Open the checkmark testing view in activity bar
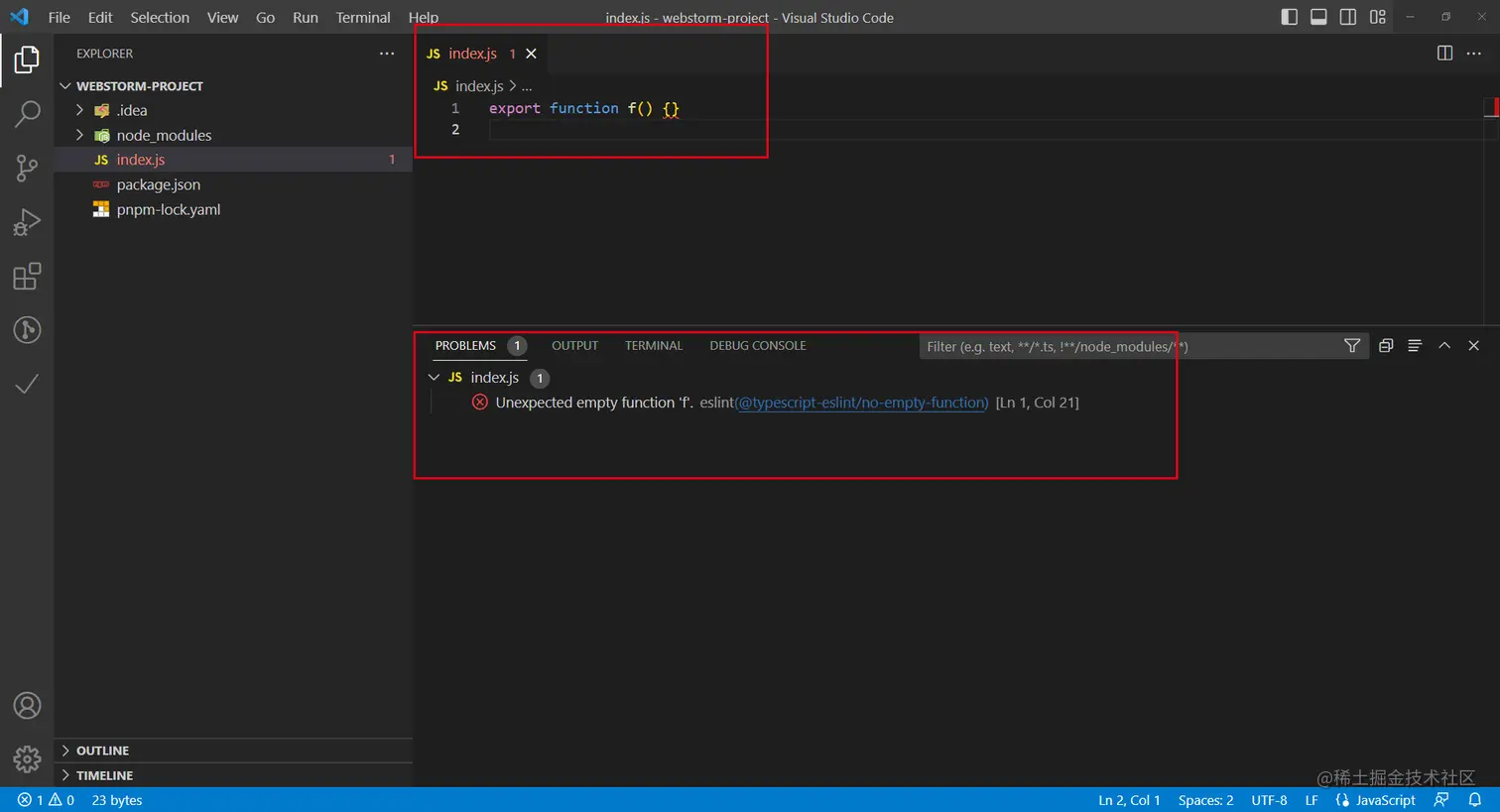This screenshot has height=812, width=1500. click(x=27, y=384)
